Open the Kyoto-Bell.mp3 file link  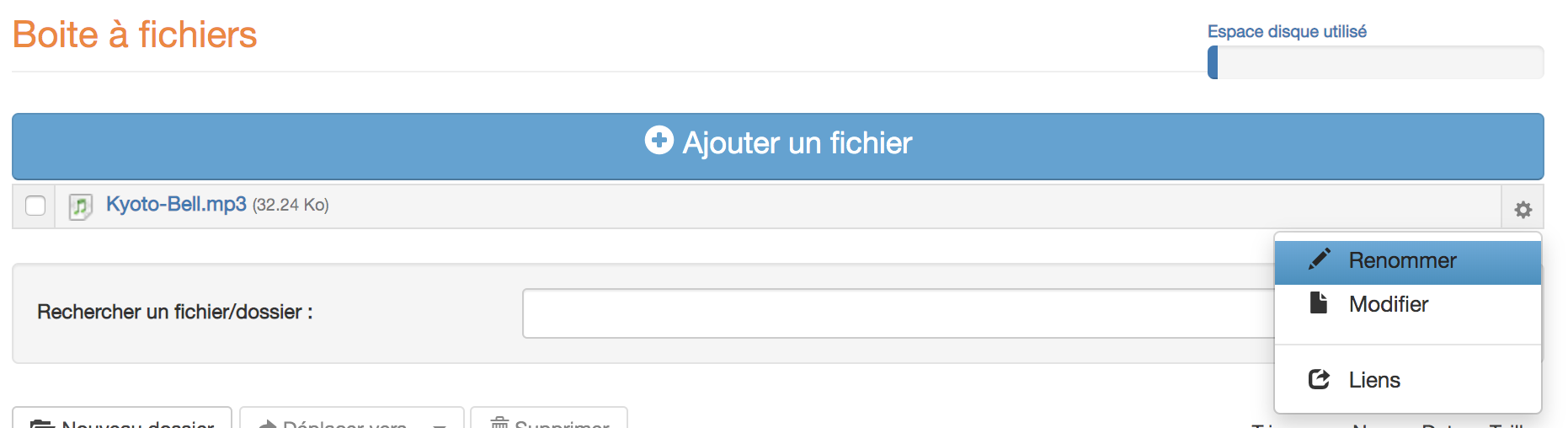click(x=176, y=204)
